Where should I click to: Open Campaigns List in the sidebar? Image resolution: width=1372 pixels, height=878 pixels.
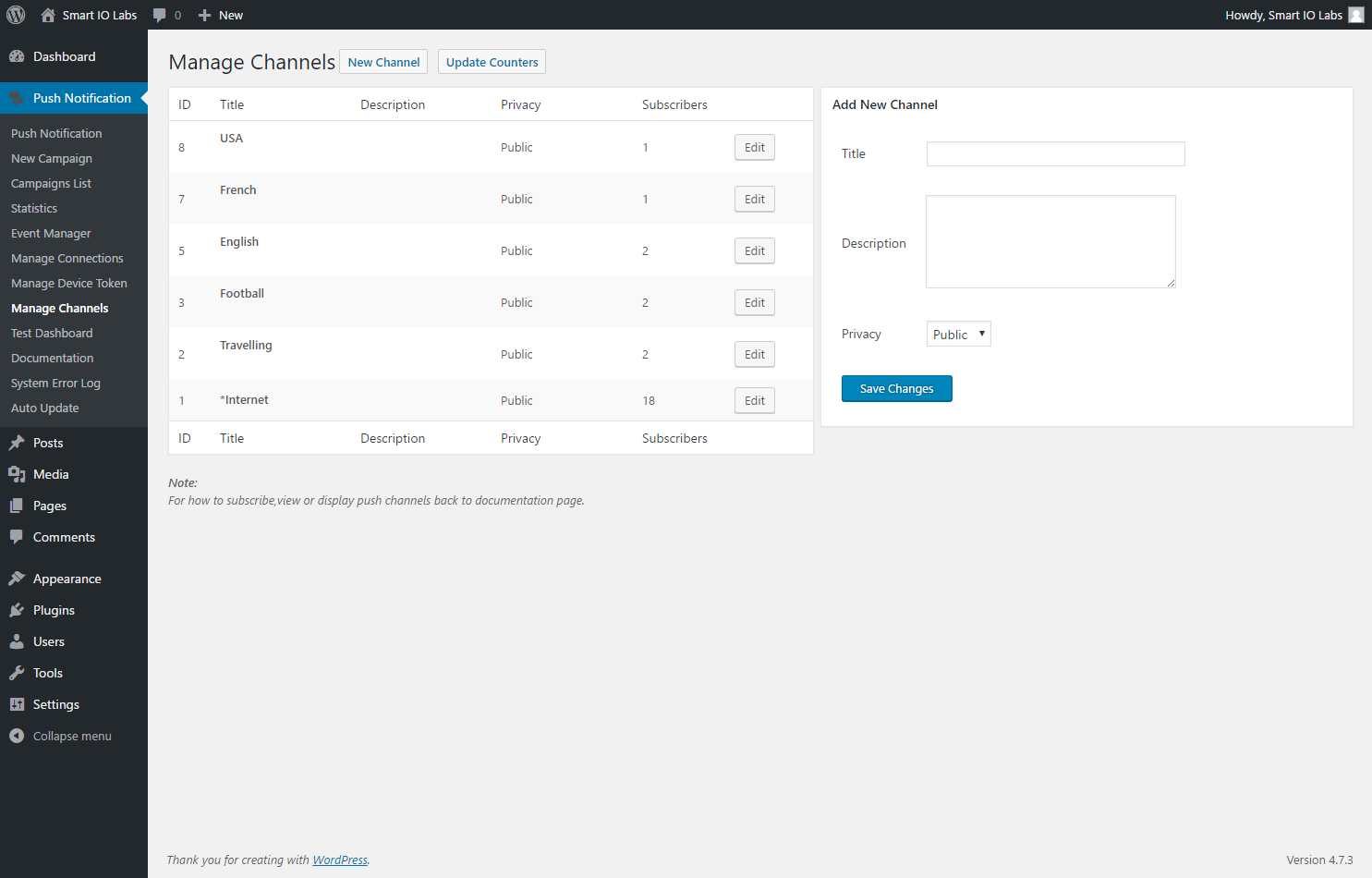click(51, 184)
